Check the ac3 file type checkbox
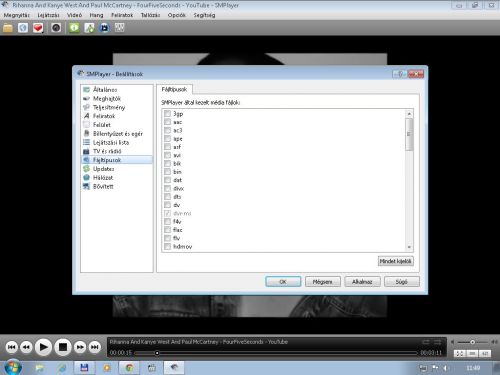This screenshot has width=500, height=375. click(x=167, y=130)
